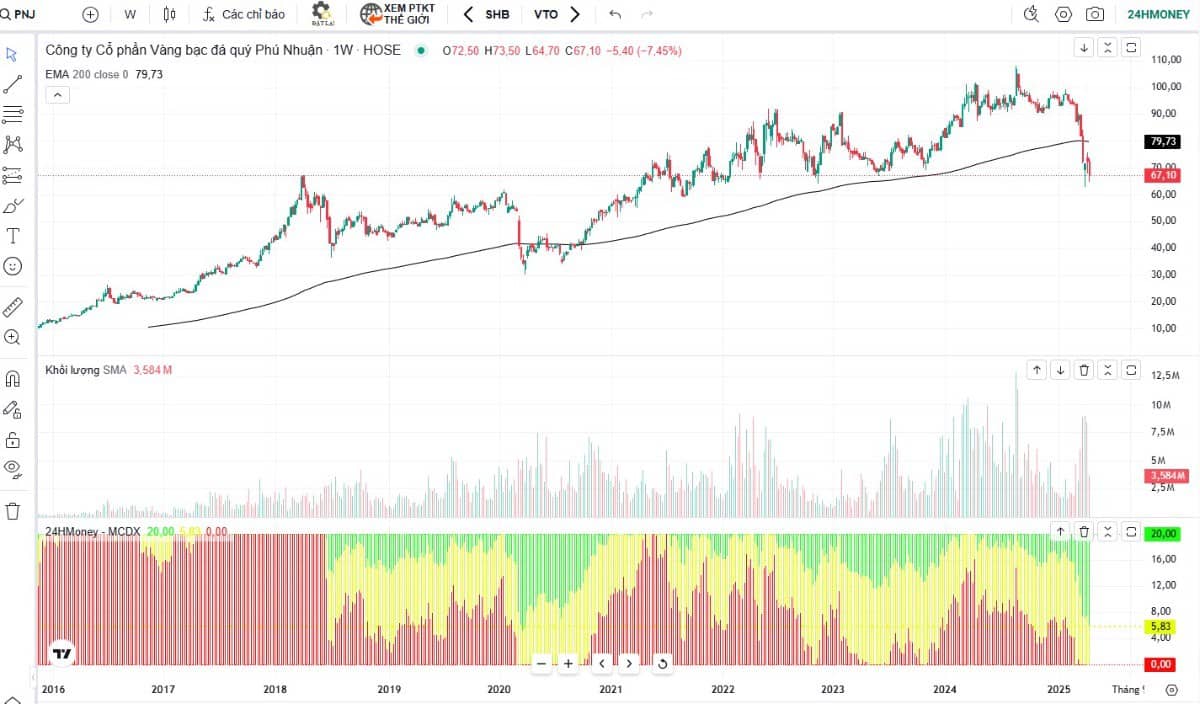1200x704 pixels.
Task: Maximize the volume pane
Action: pos(1132,370)
